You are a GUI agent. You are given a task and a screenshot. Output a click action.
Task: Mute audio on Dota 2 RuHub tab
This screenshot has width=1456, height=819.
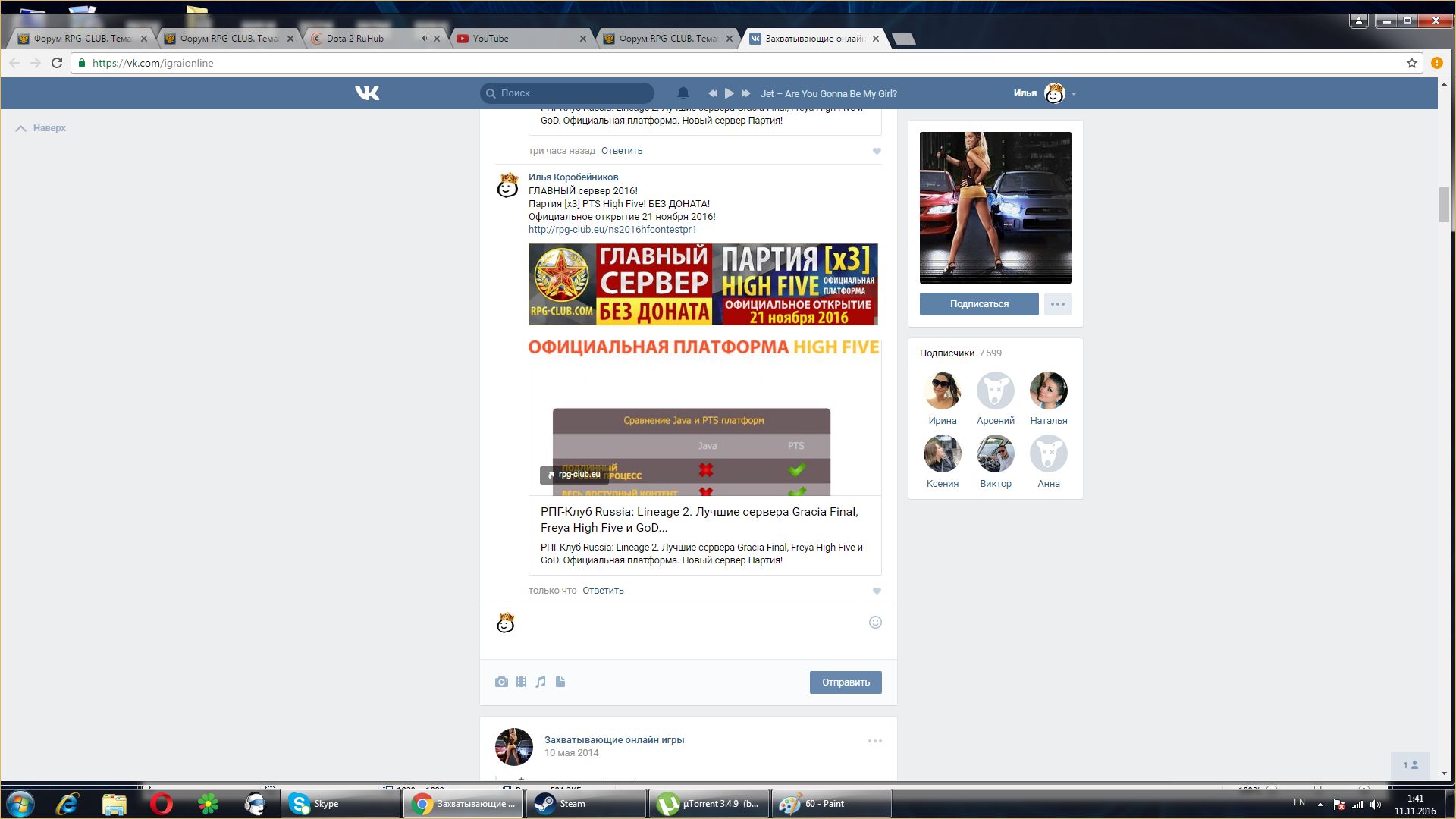click(425, 38)
